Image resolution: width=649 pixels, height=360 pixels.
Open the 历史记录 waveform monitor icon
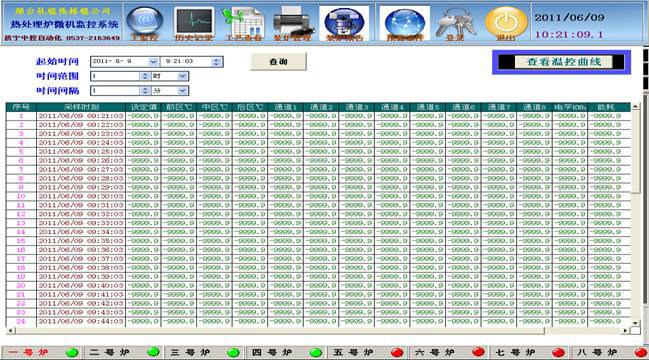[x=194, y=23]
